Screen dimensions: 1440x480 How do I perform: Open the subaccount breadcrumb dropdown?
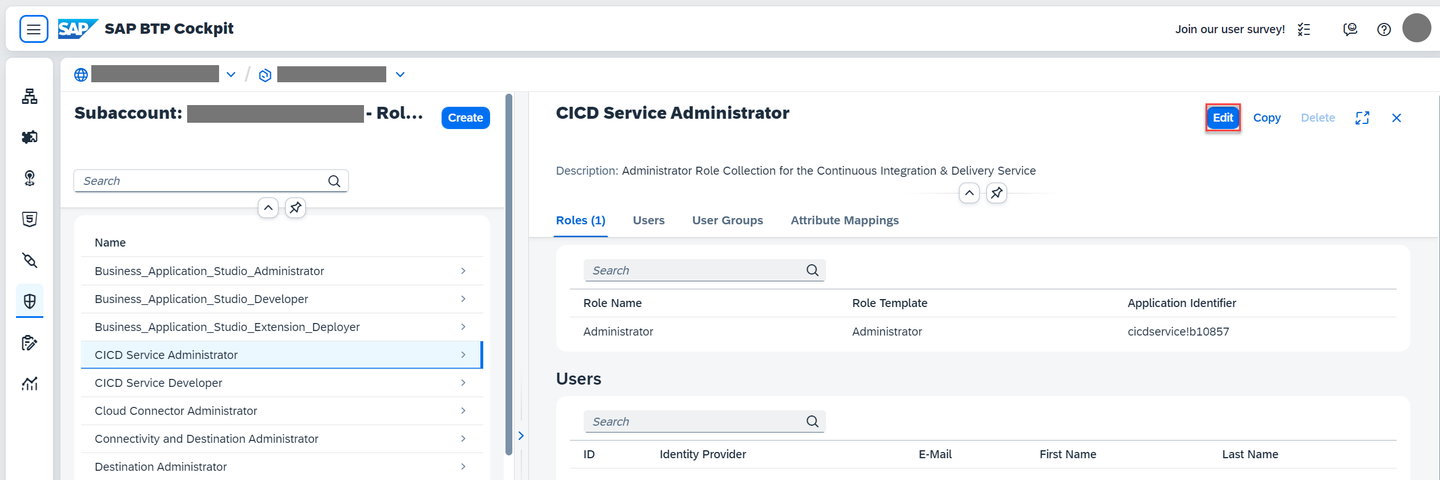[x=400, y=74]
